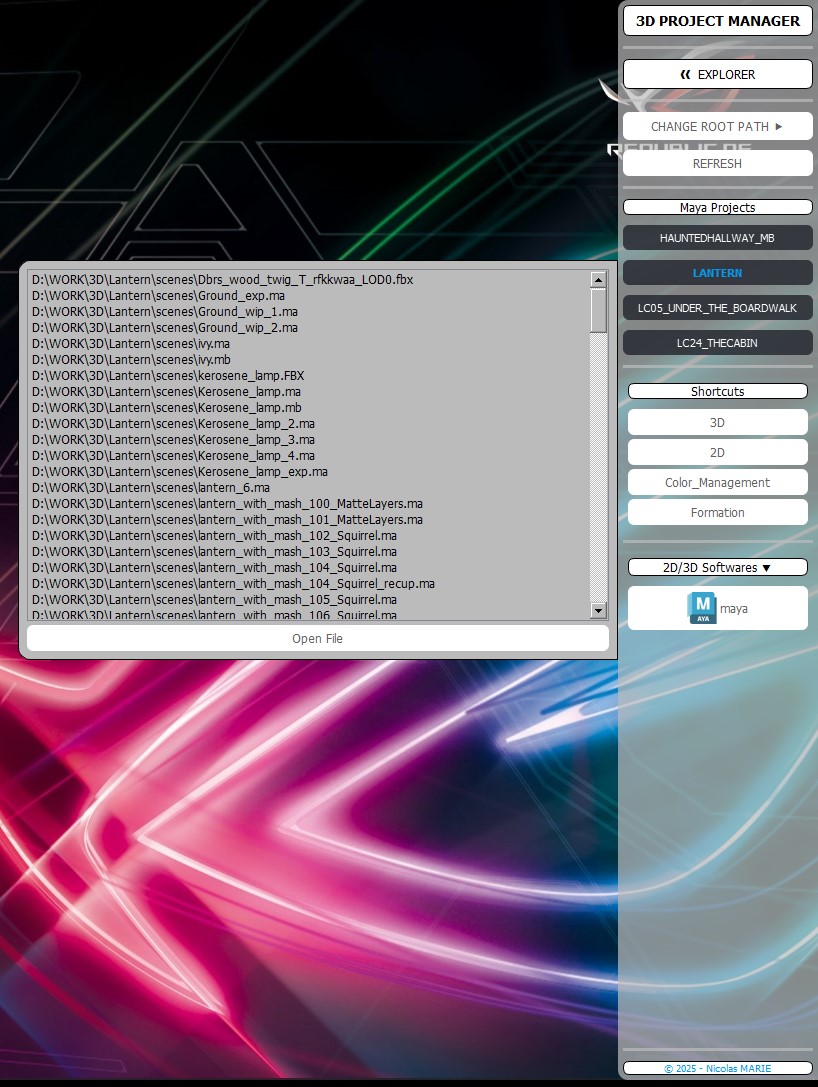
Task: Open the Formation shortcut
Action: coord(717,513)
